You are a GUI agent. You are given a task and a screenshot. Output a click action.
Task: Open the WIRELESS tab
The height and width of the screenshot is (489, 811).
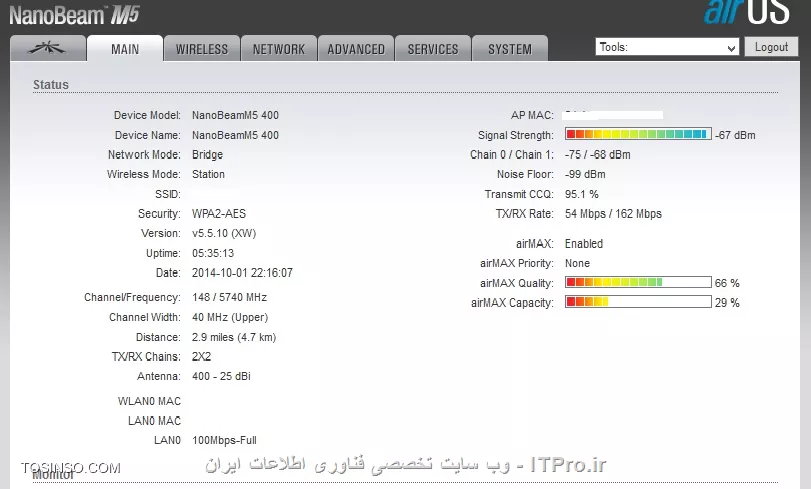click(x=202, y=49)
